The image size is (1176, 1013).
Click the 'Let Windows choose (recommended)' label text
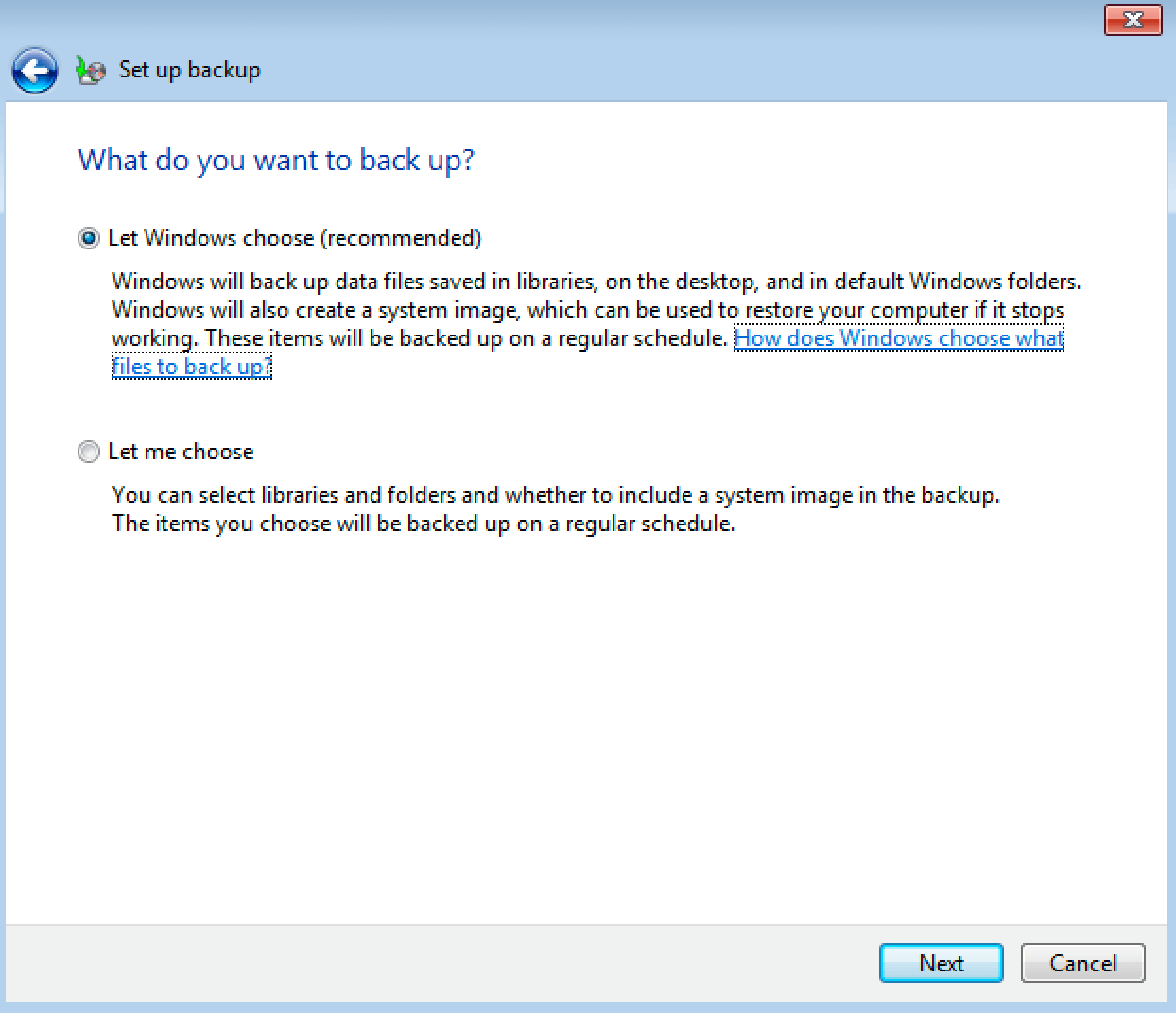click(294, 238)
